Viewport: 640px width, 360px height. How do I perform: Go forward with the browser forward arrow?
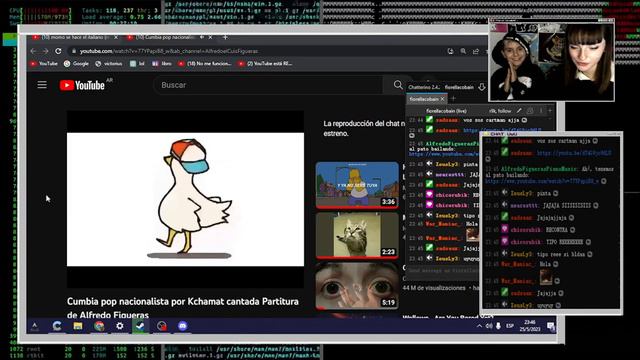pos(45,51)
